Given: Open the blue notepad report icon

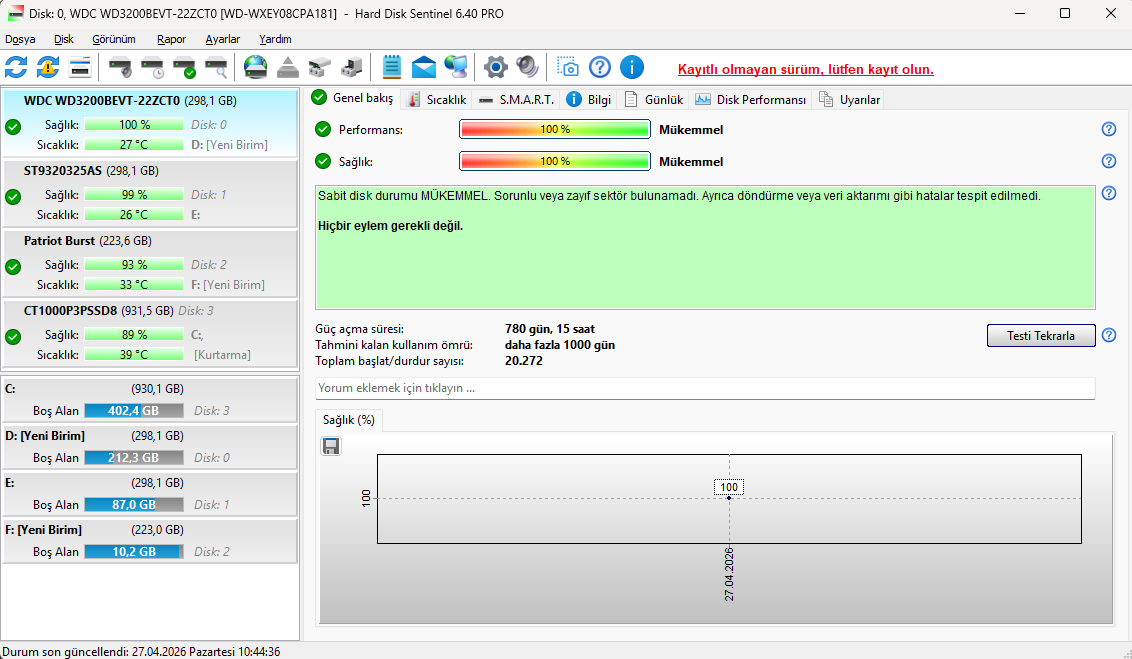Looking at the screenshot, I should click(x=391, y=67).
